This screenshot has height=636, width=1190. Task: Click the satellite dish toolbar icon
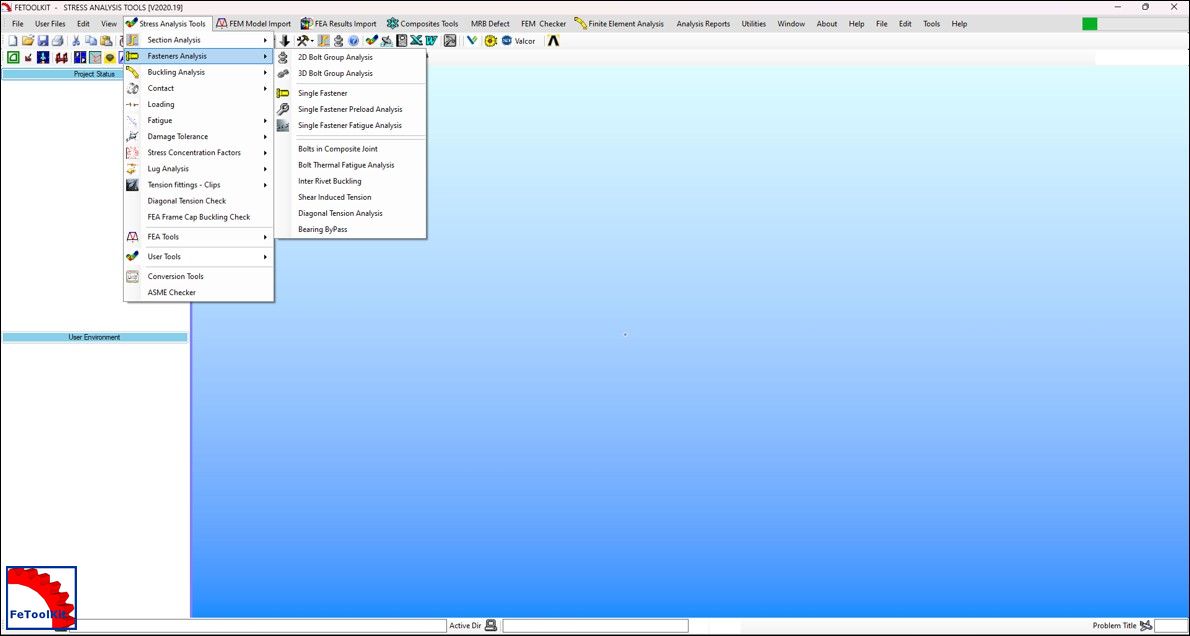pos(387,41)
